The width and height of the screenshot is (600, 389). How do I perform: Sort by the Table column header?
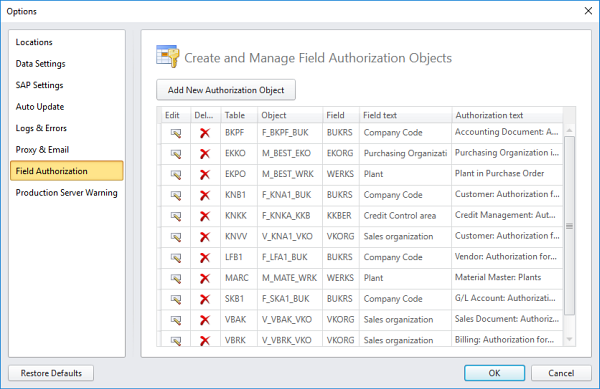239,115
